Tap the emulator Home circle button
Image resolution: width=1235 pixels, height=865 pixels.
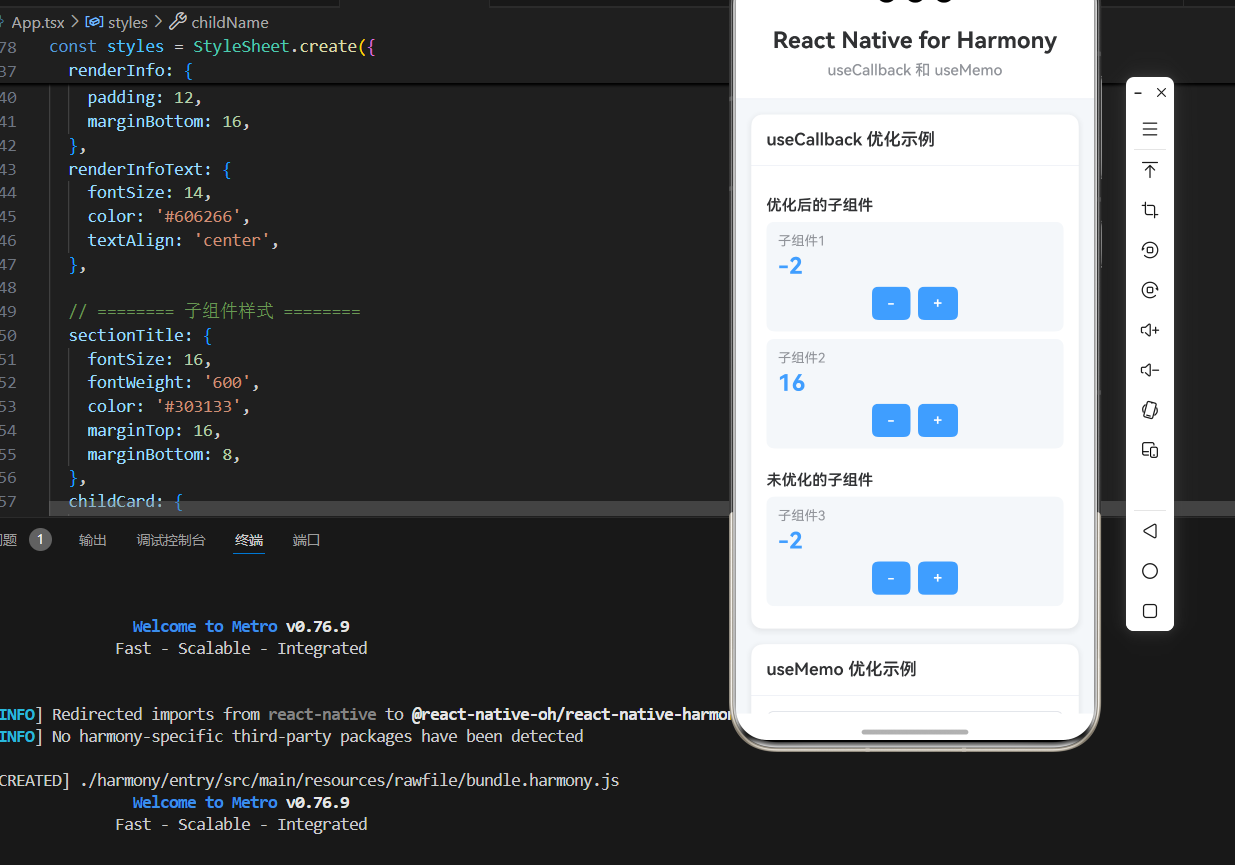(x=1150, y=571)
